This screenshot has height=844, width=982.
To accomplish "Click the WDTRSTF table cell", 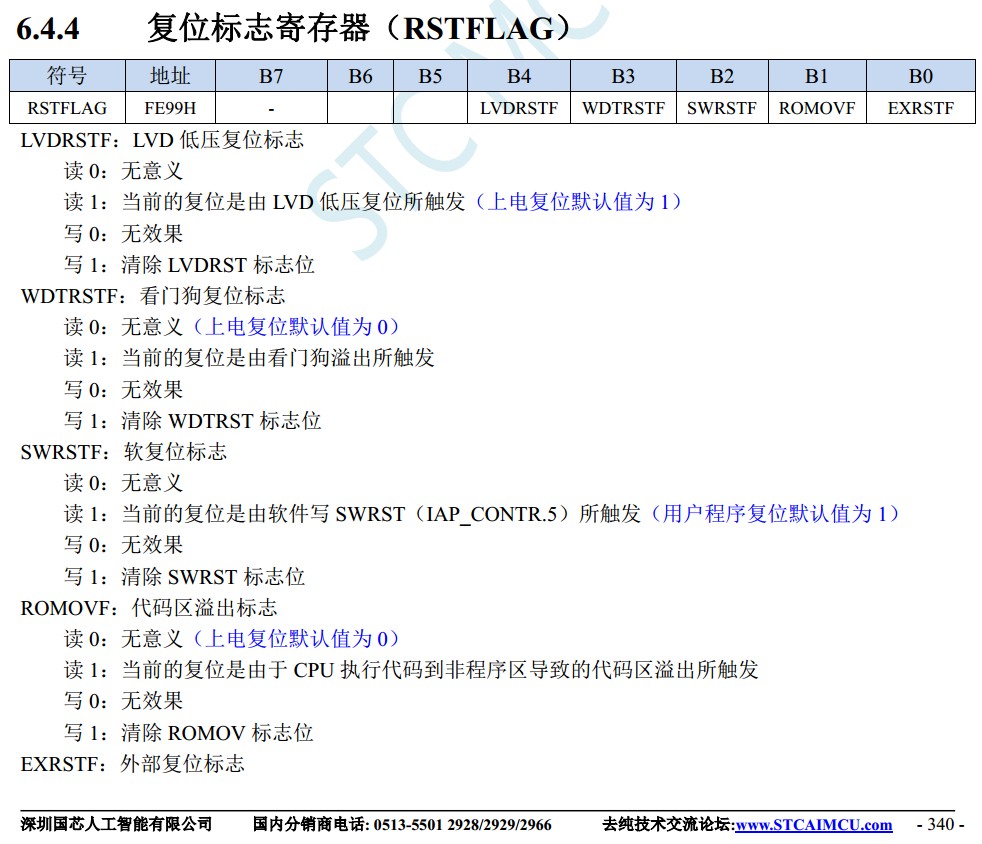I will tap(623, 108).
